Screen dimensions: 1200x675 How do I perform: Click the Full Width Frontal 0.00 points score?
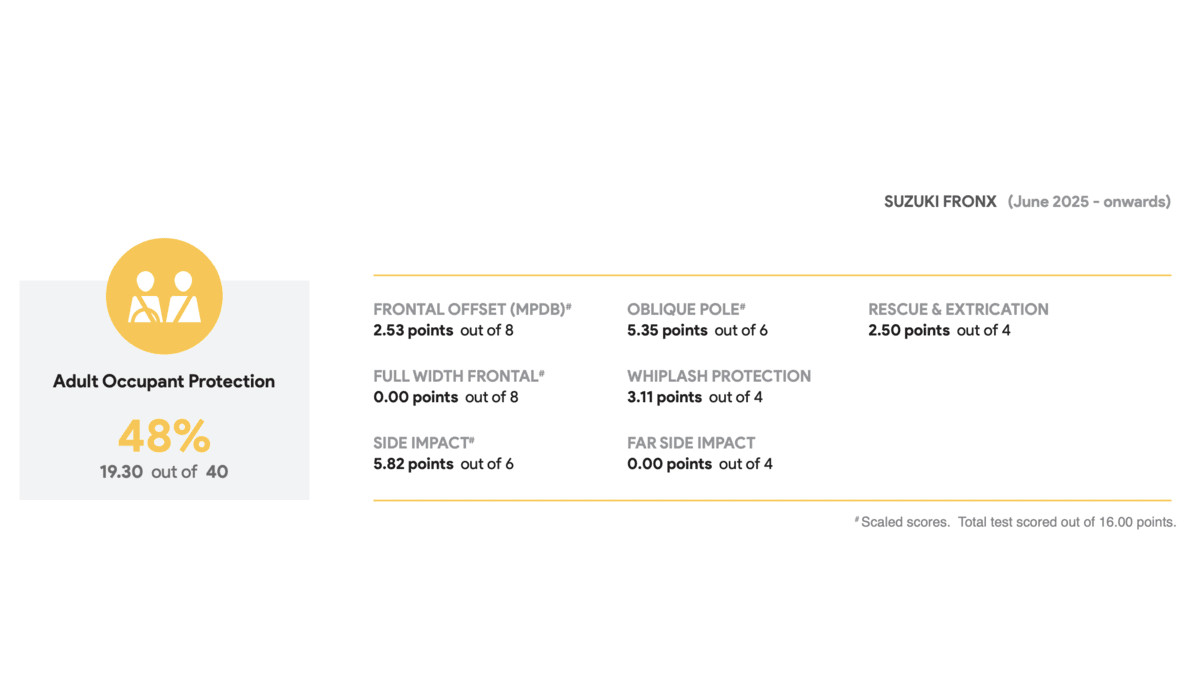415,397
